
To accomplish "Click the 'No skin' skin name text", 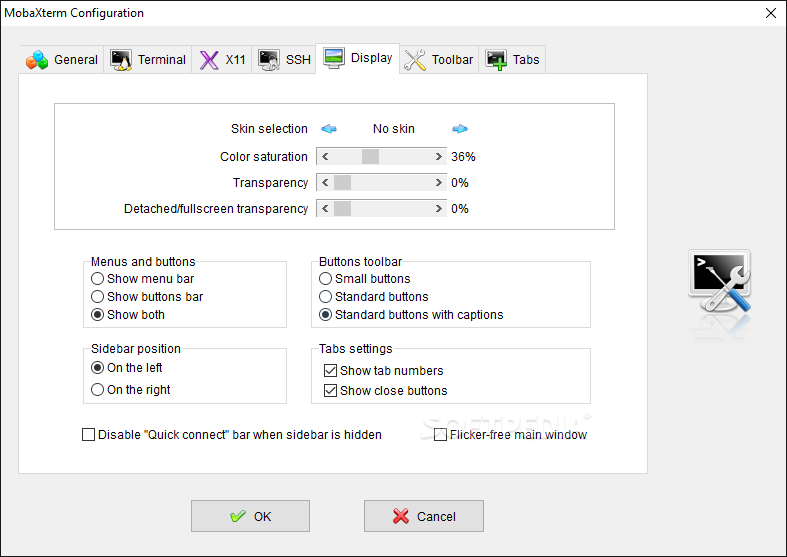I will pyautogui.click(x=394, y=129).
